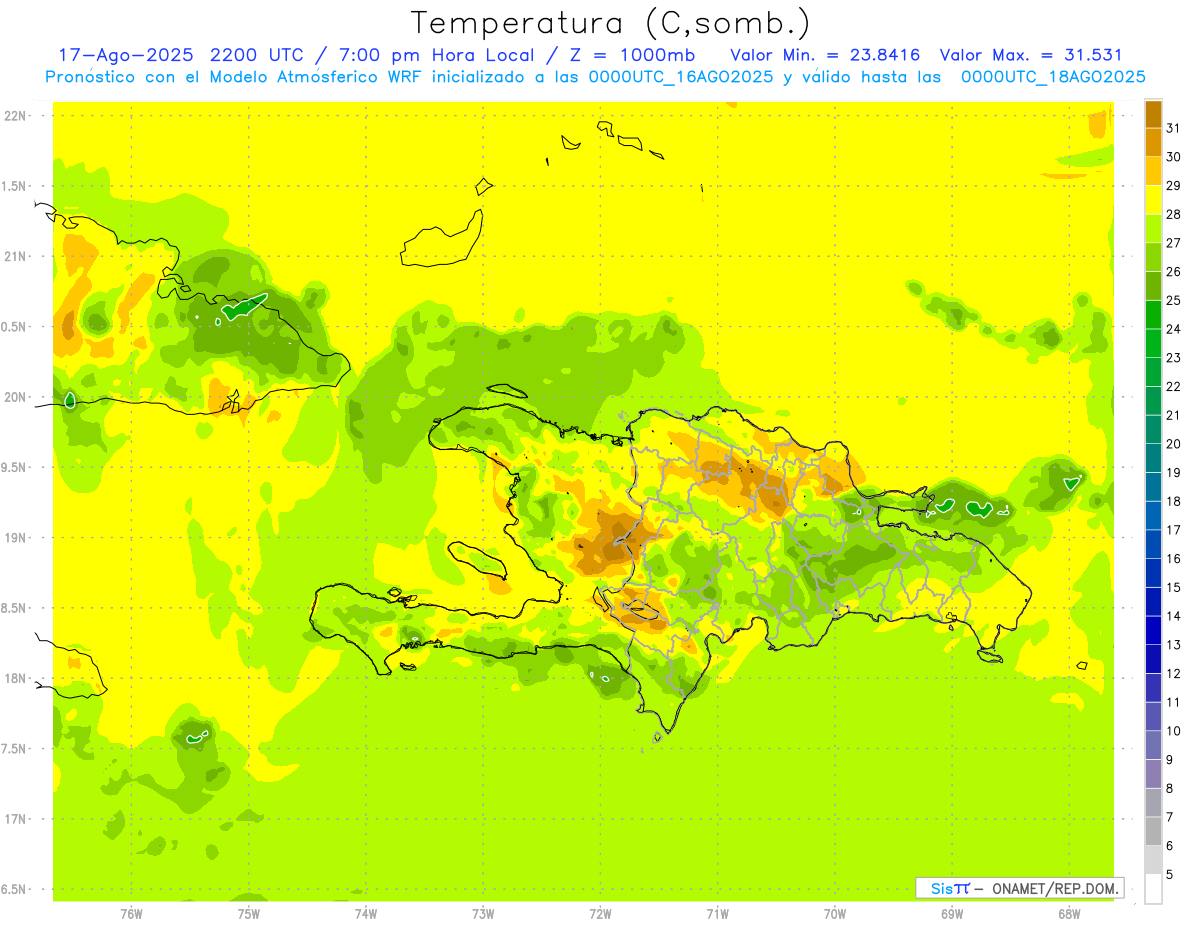Click the color bar label 20
This screenshot has height=927, width=1200.
pyautogui.click(x=1174, y=444)
